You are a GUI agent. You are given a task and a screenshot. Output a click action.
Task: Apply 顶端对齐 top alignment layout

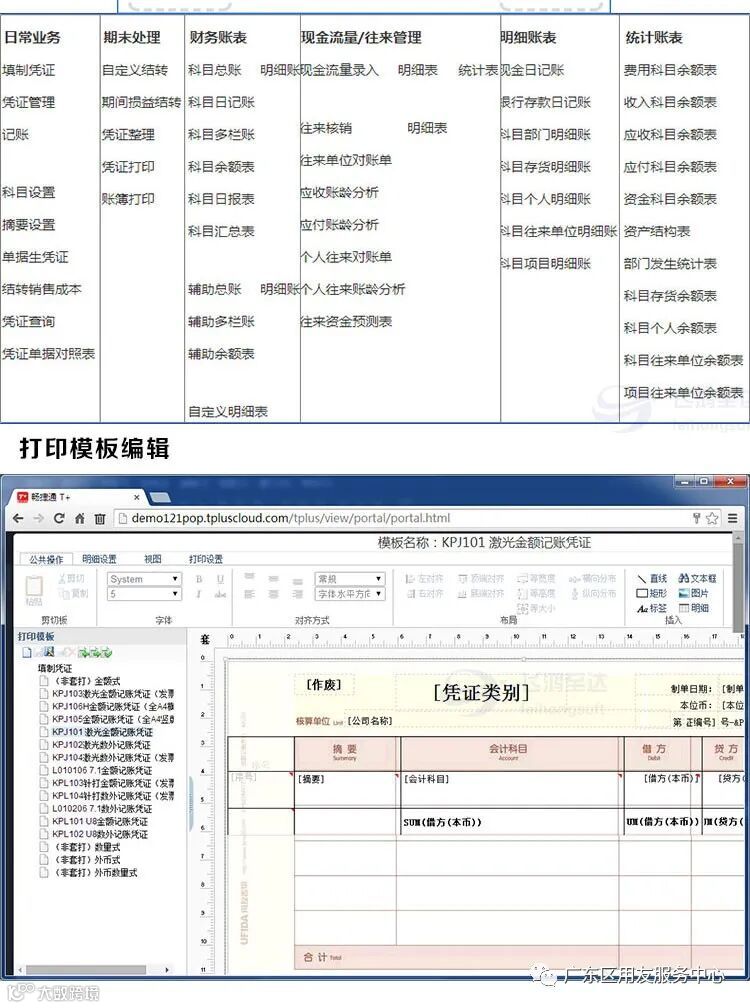click(x=481, y=579)
